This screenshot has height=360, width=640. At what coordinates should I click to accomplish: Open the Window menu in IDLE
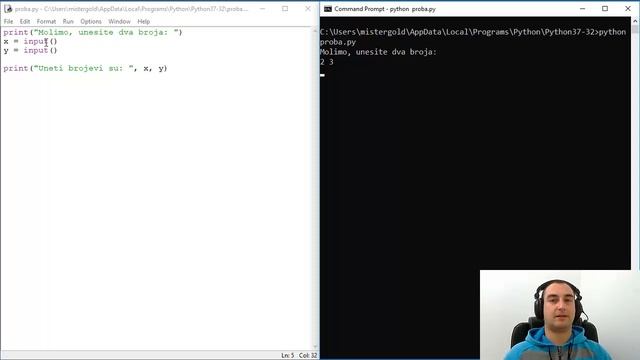[x=119, y=21]
